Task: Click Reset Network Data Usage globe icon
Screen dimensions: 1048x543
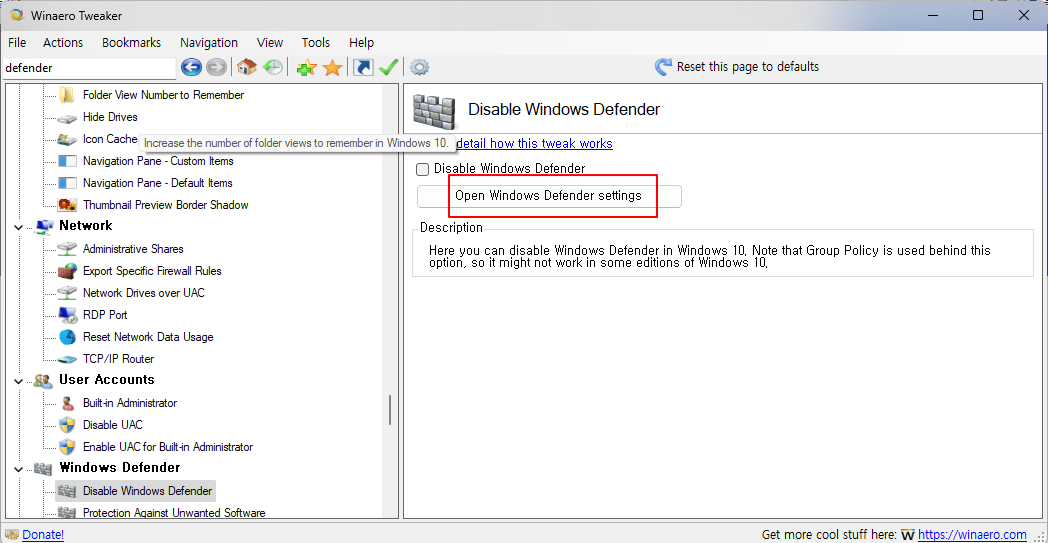Action: (x=67, y=337)
